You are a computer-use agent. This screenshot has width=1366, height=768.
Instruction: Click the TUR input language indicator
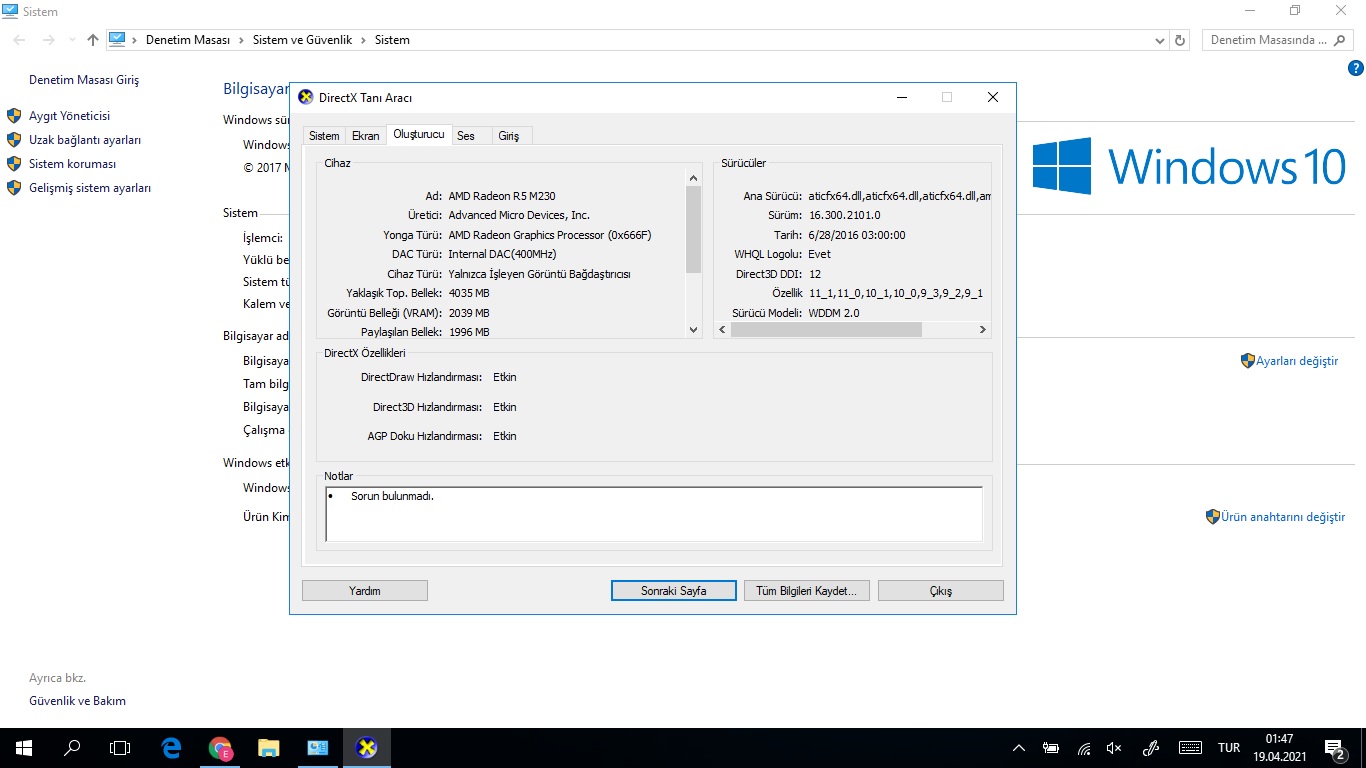point(1229,748)
